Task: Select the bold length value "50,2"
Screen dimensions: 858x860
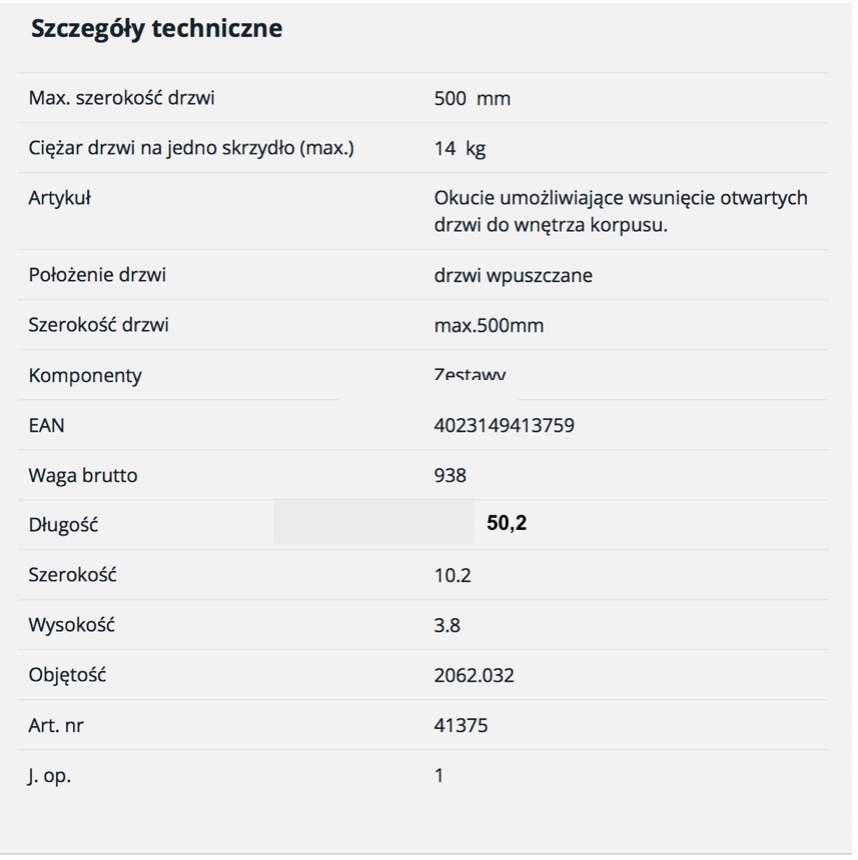Action: (x=506, y=523)
